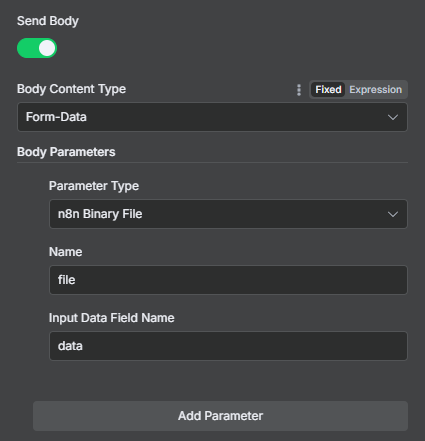Click the Input Data Field Name label
This screenshot has height=441, width=425.
pos(111,318)
